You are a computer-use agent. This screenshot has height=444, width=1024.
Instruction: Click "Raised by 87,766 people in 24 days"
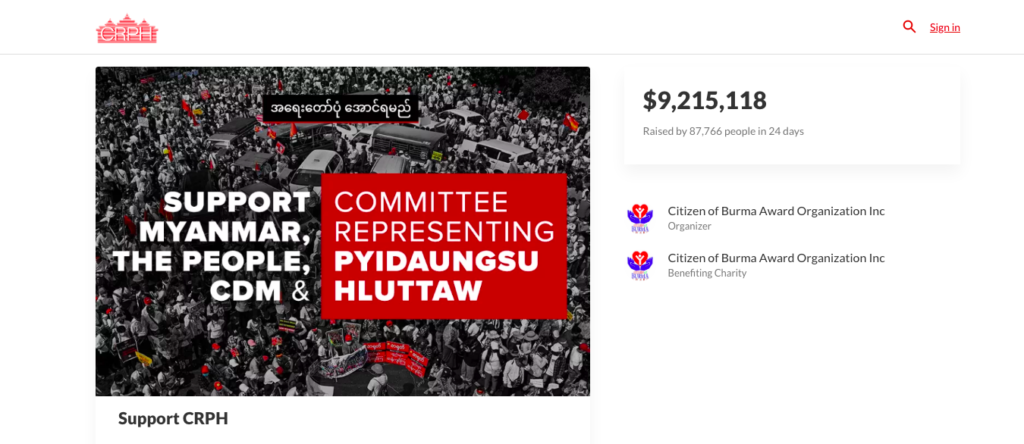point(723,131)
